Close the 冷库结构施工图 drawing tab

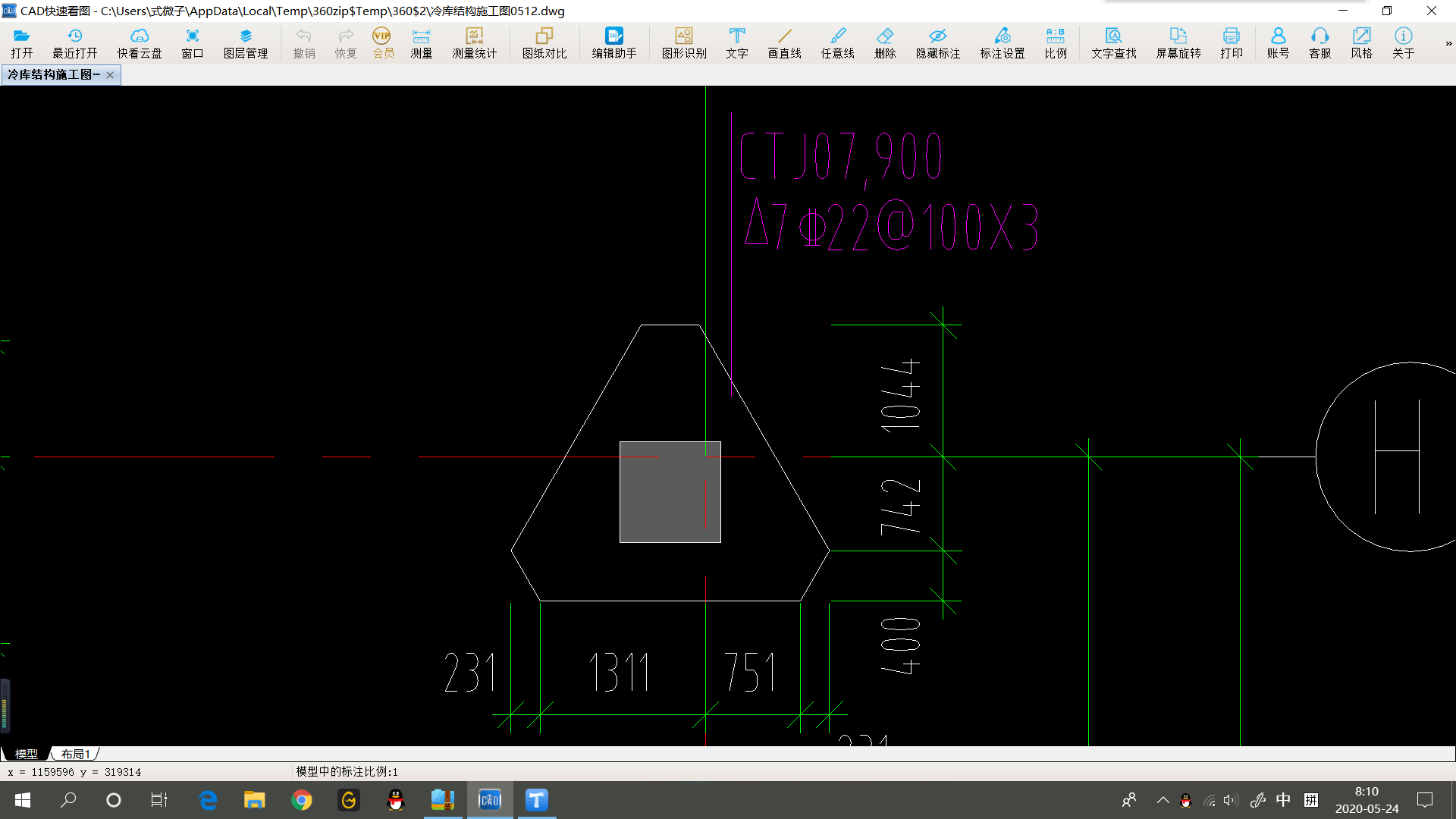tap(110, 74)
